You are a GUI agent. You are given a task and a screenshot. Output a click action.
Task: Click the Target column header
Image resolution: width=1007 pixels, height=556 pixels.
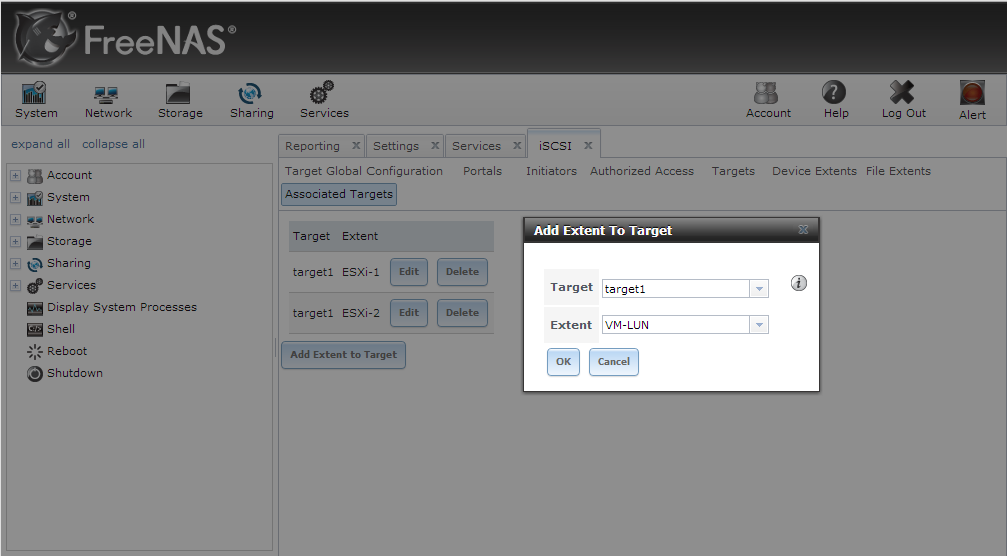[x=311, y=236]
